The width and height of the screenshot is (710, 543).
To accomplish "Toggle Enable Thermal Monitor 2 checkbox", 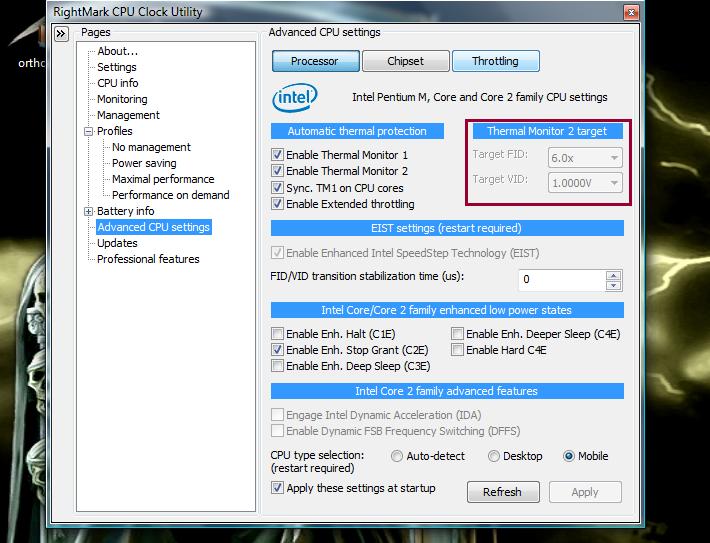I will point(277,171).
